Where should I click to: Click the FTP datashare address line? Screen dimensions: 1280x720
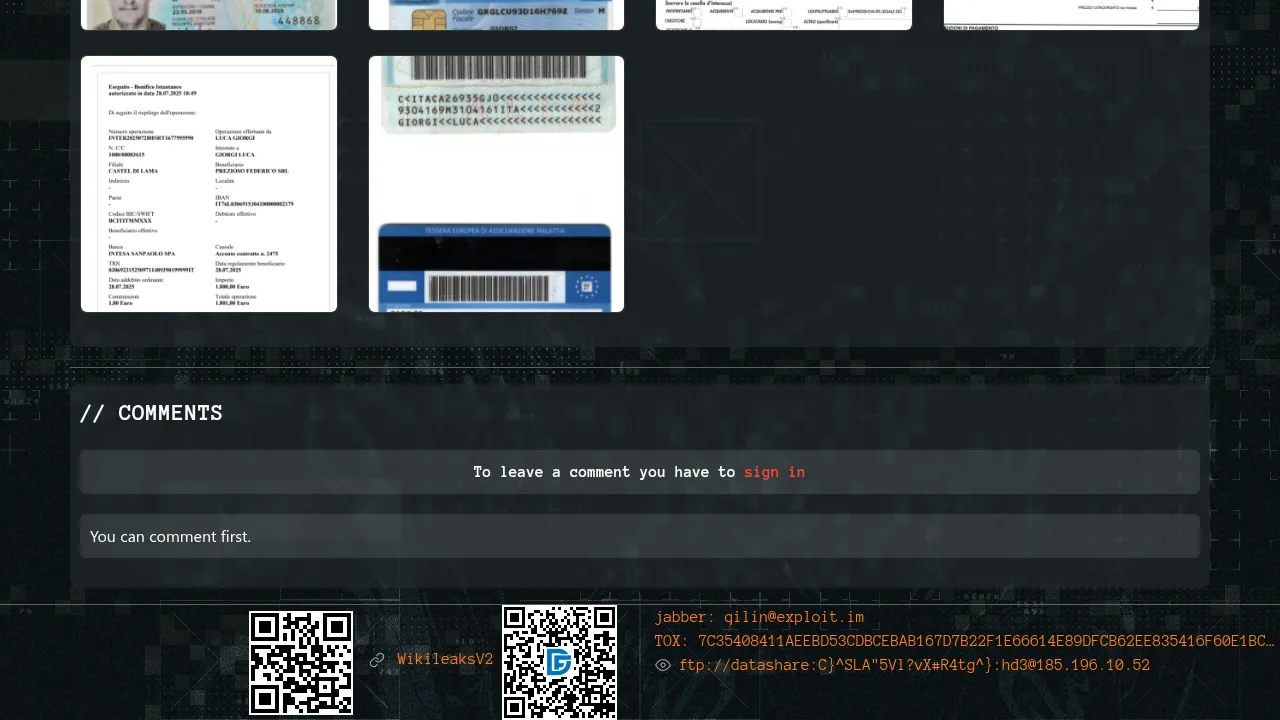tap(914, 666)
